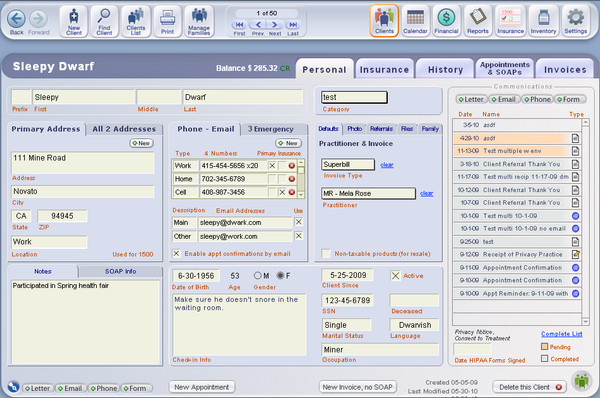The image size is (600, 398).
Task: Open the Marital Status Single field
Action: coord(347,325)
